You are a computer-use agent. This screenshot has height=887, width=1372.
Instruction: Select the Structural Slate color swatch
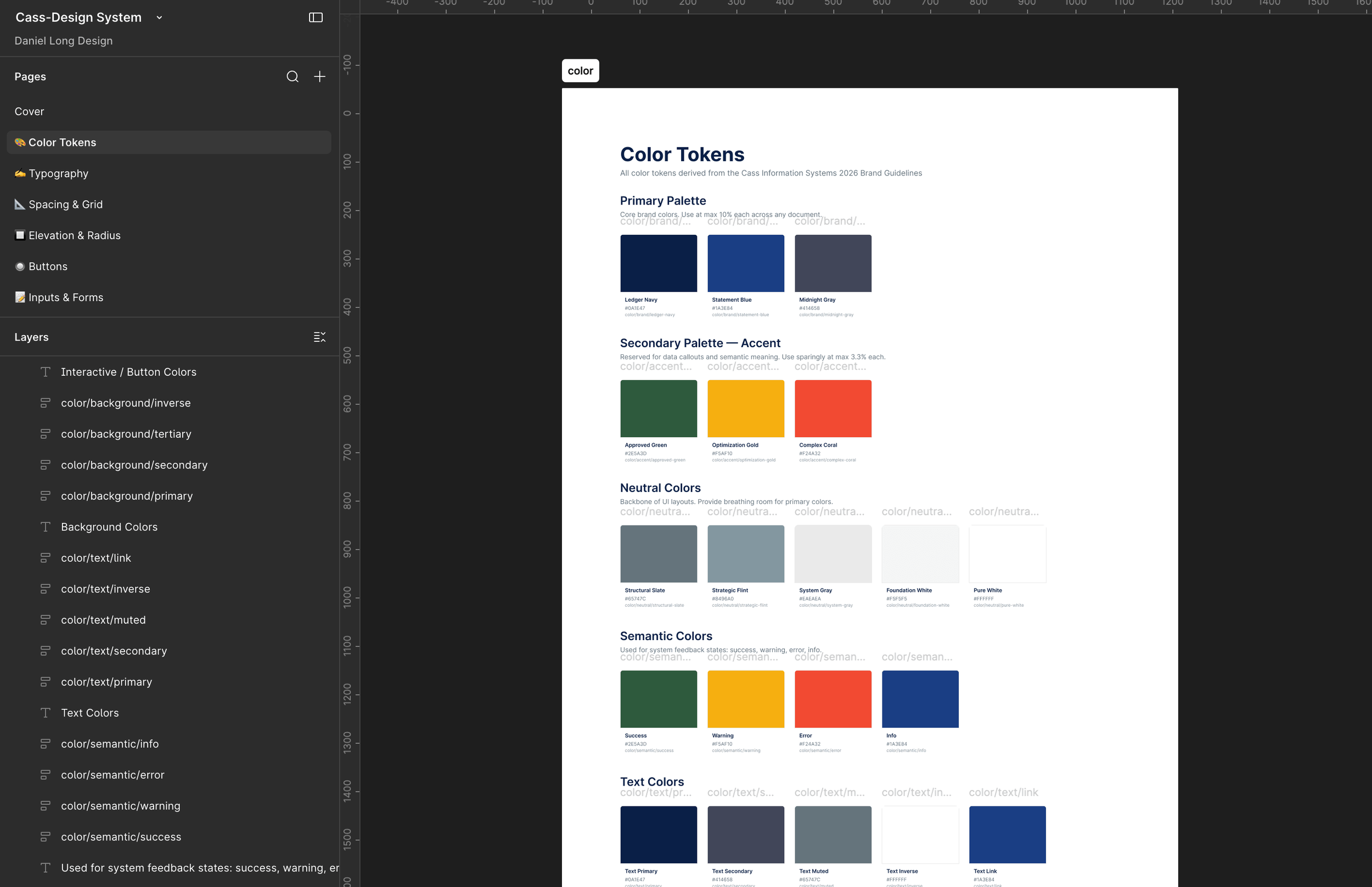click(659, 553)
